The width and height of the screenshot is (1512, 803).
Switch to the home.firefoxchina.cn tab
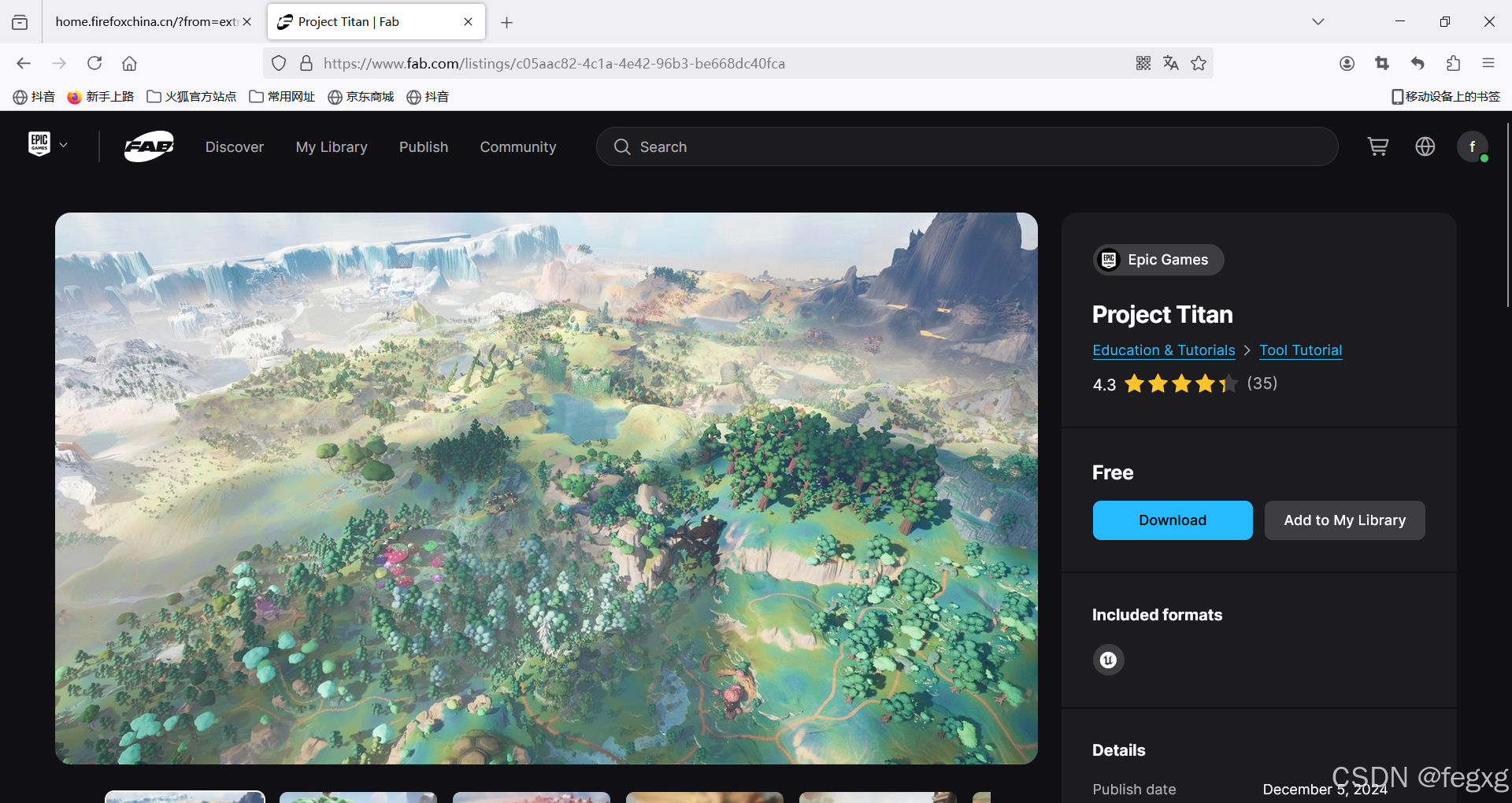coord(146,22)
